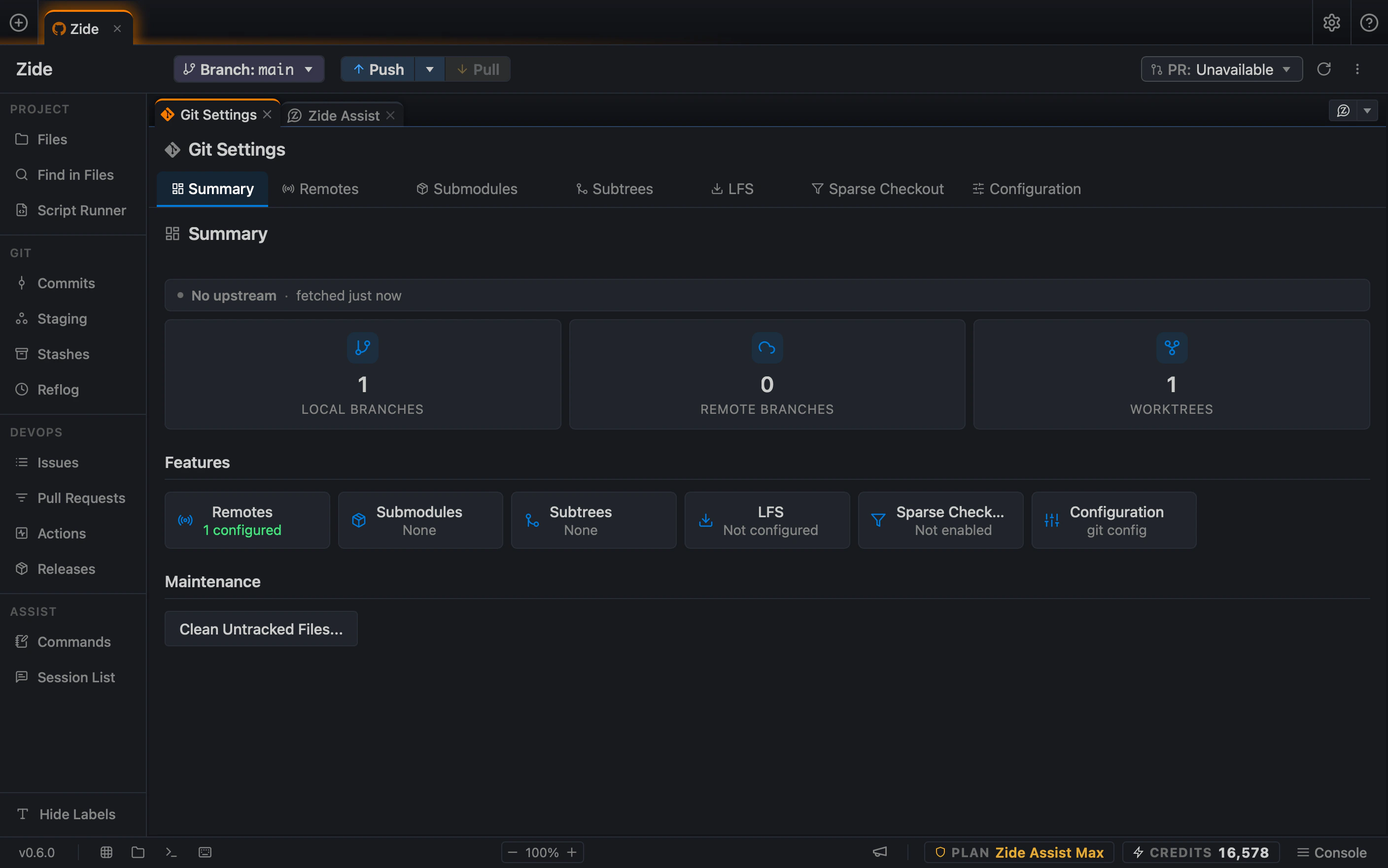Switch to the Subtrees sub-tab
Image resolution: width=1388 pixels, height=868 pixels.
tap(615, 189)
